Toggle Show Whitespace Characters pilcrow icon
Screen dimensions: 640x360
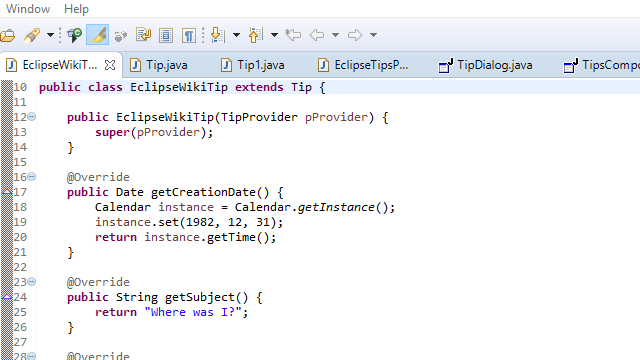[x=189, y=36]
